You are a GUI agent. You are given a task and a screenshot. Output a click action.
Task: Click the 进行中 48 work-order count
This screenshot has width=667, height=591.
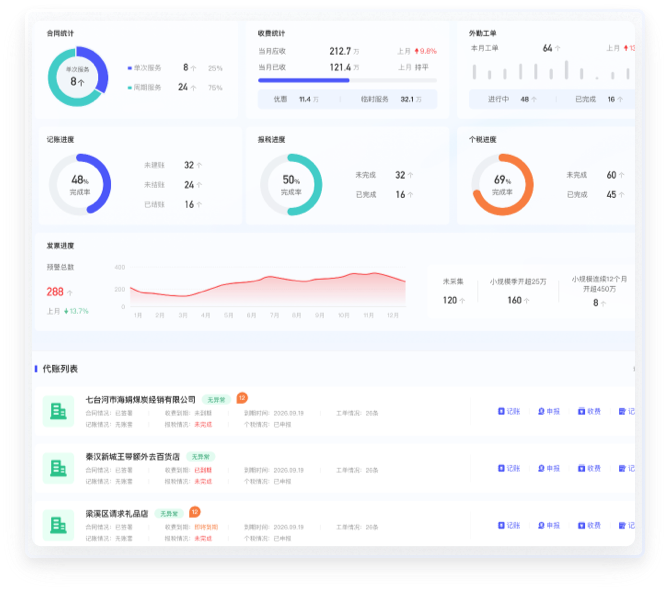click(512, 99)
